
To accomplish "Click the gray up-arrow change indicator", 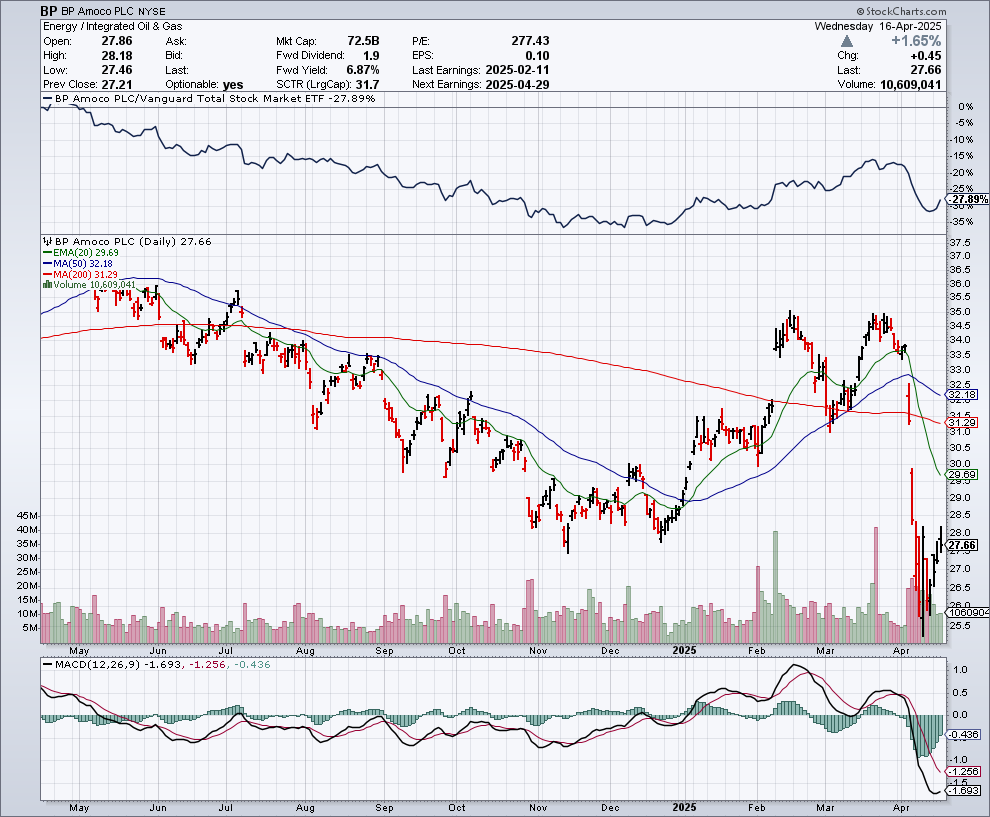I will pyautogui.click(x=847, y=41).
